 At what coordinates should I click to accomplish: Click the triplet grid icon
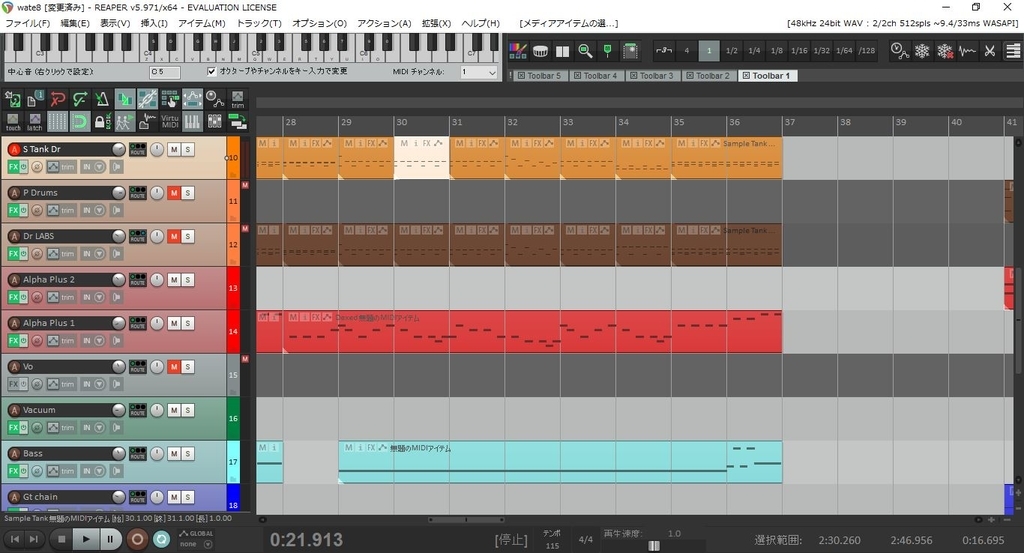pos(664,51)
